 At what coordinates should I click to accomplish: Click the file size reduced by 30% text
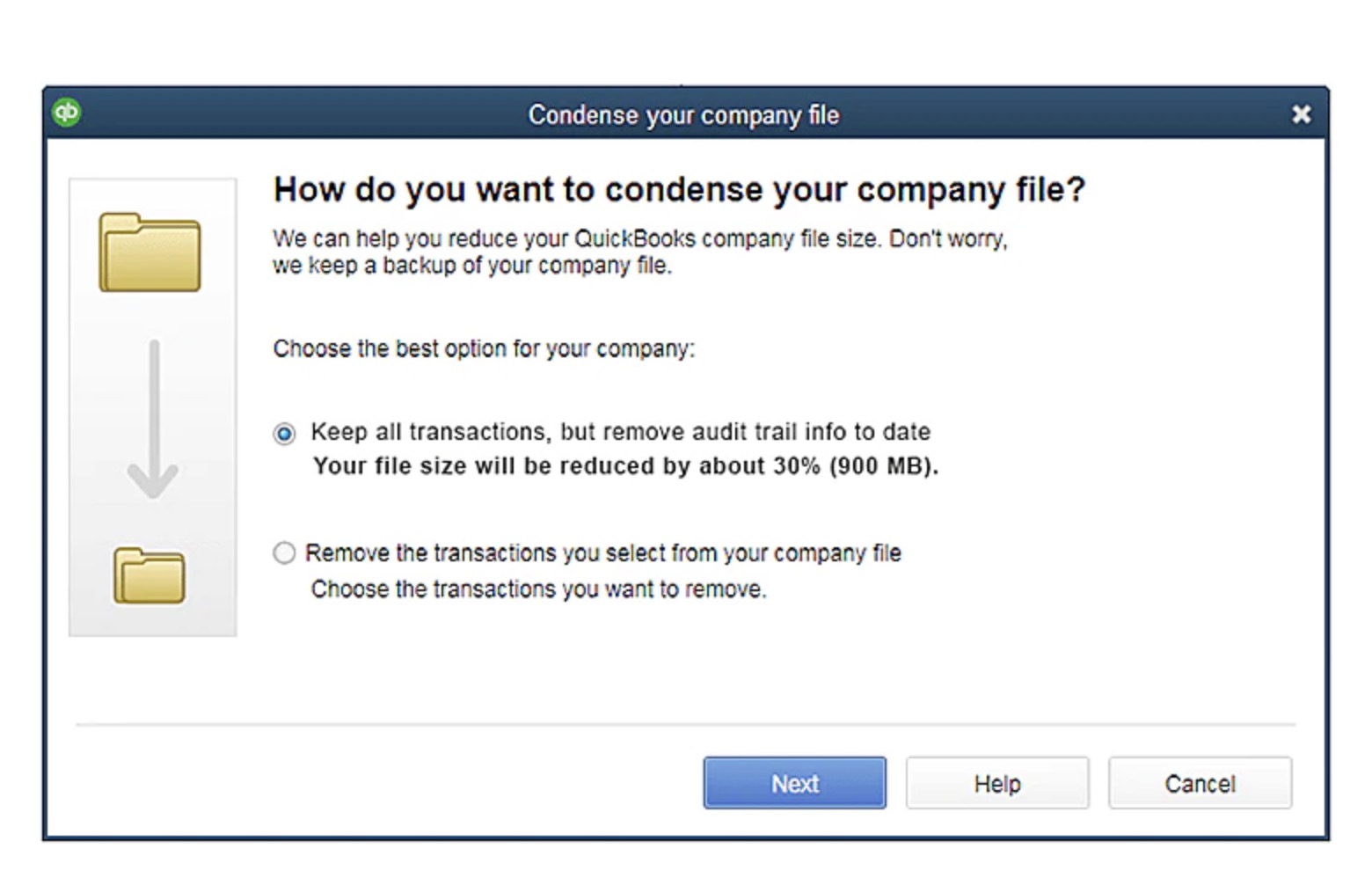pos(626,466)
